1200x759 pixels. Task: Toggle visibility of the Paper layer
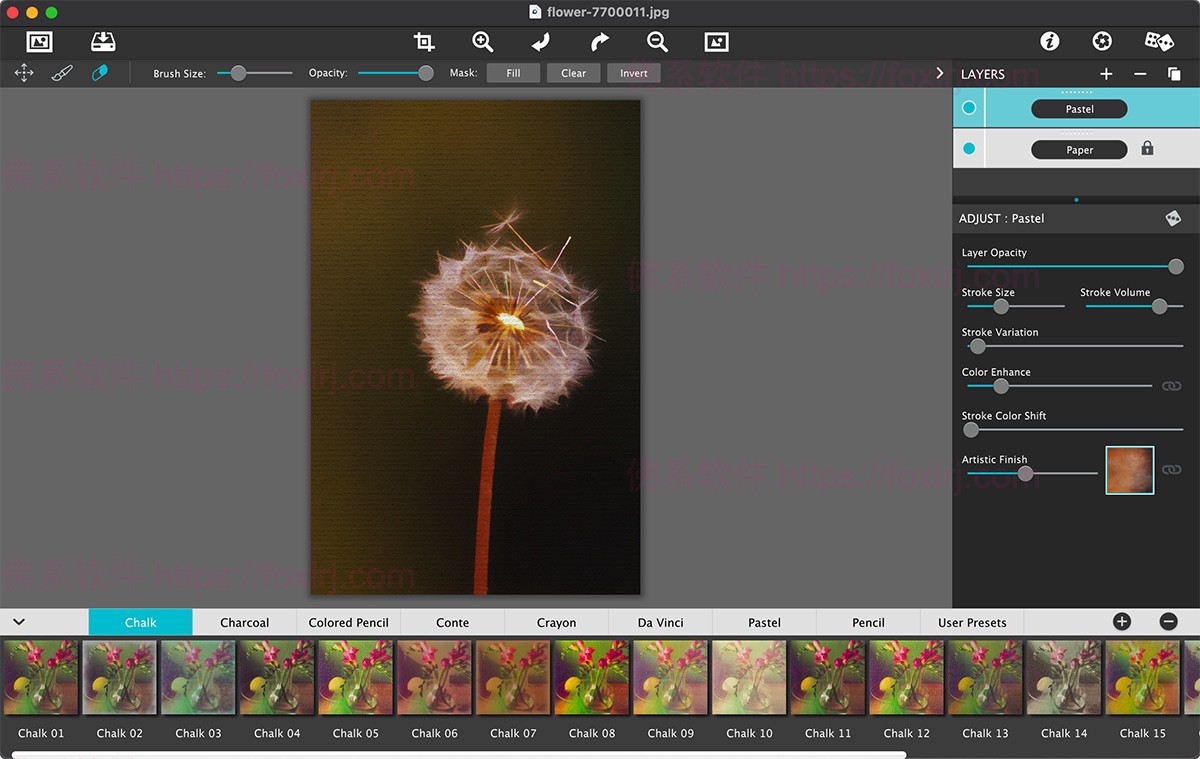968,149
